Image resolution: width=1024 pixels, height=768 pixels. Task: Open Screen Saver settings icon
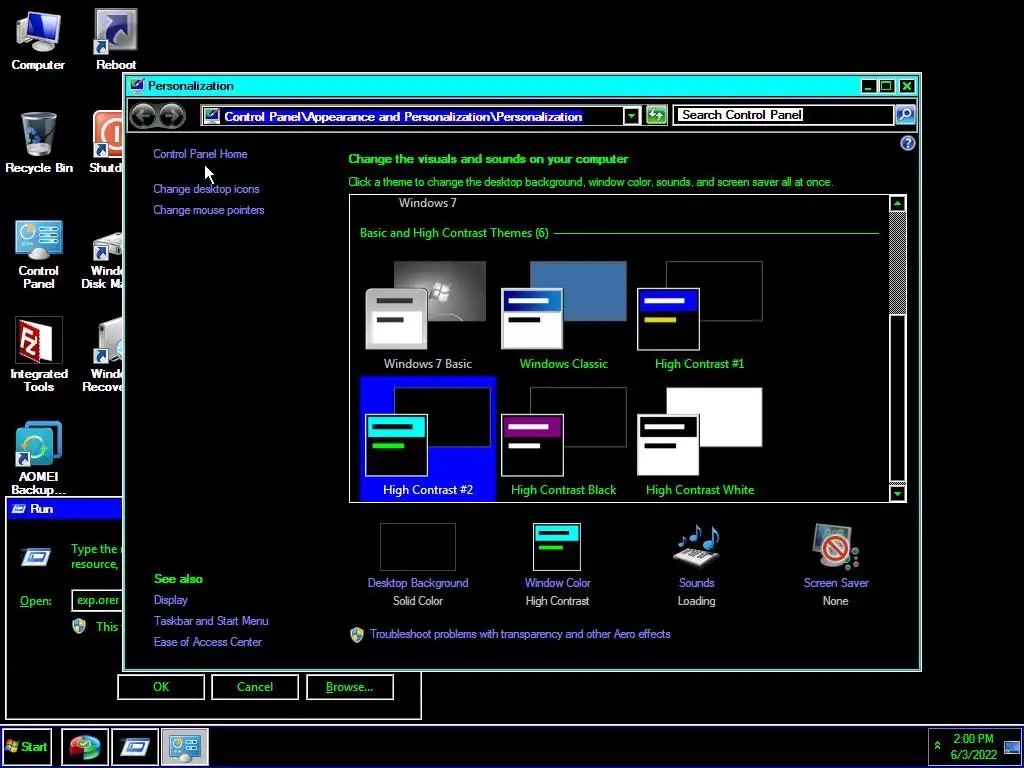pos(835,547)
